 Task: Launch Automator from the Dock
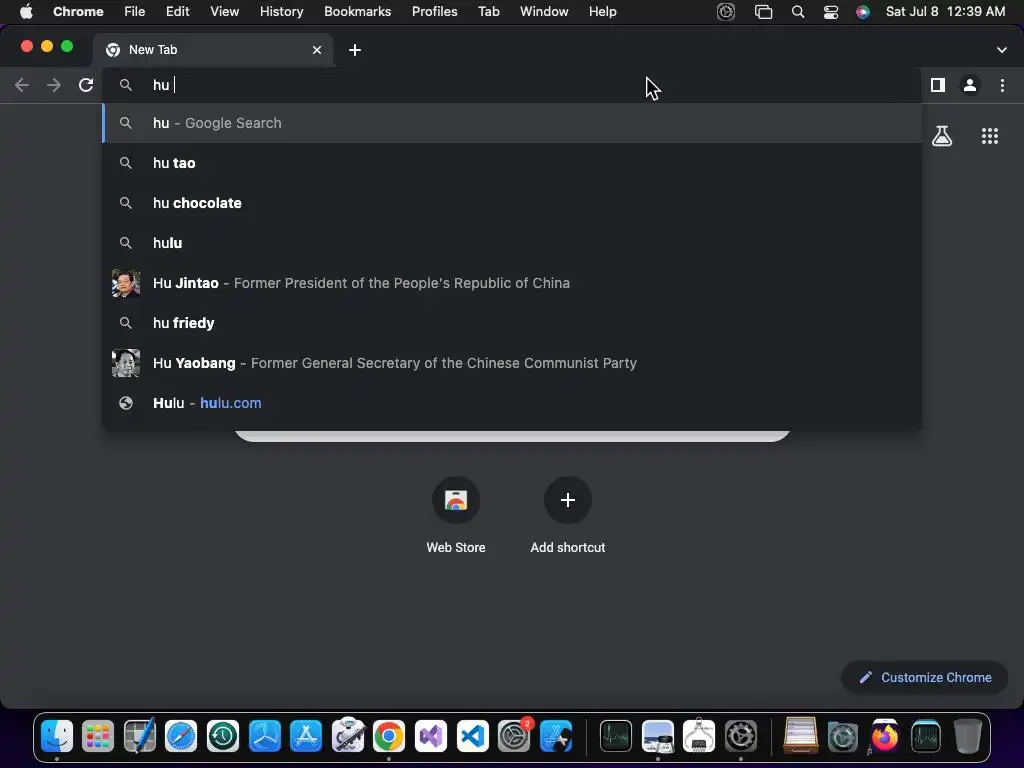coord(347,736)
